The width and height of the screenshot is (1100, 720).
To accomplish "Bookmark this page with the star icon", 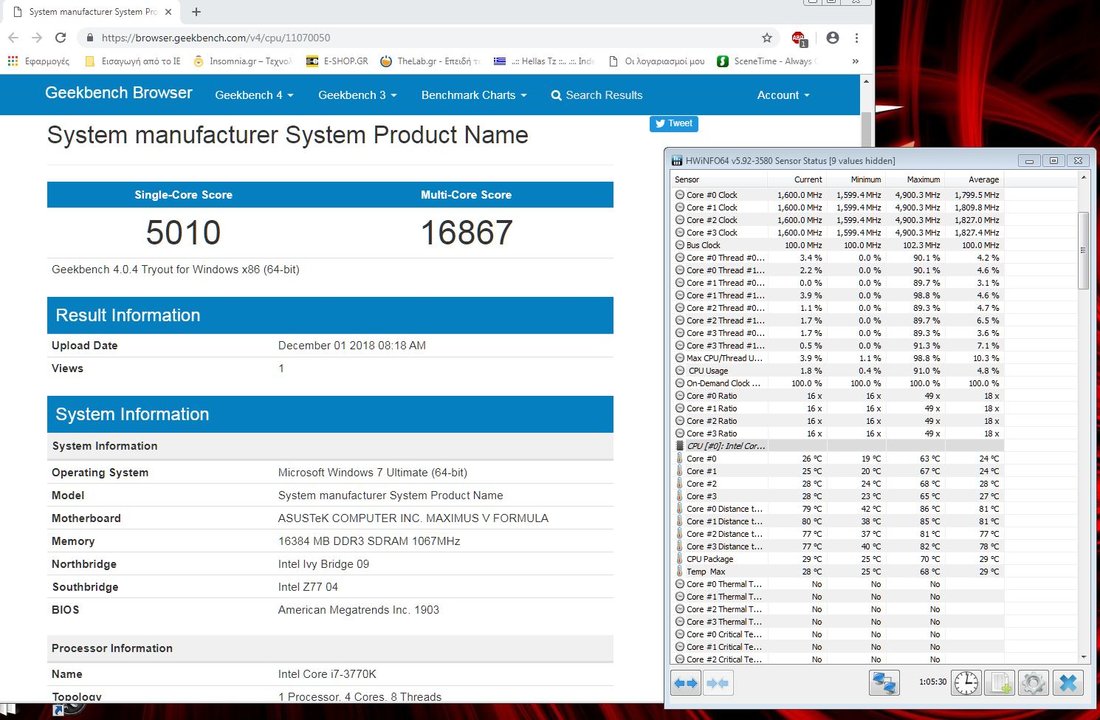I will (x=767, y=38).
